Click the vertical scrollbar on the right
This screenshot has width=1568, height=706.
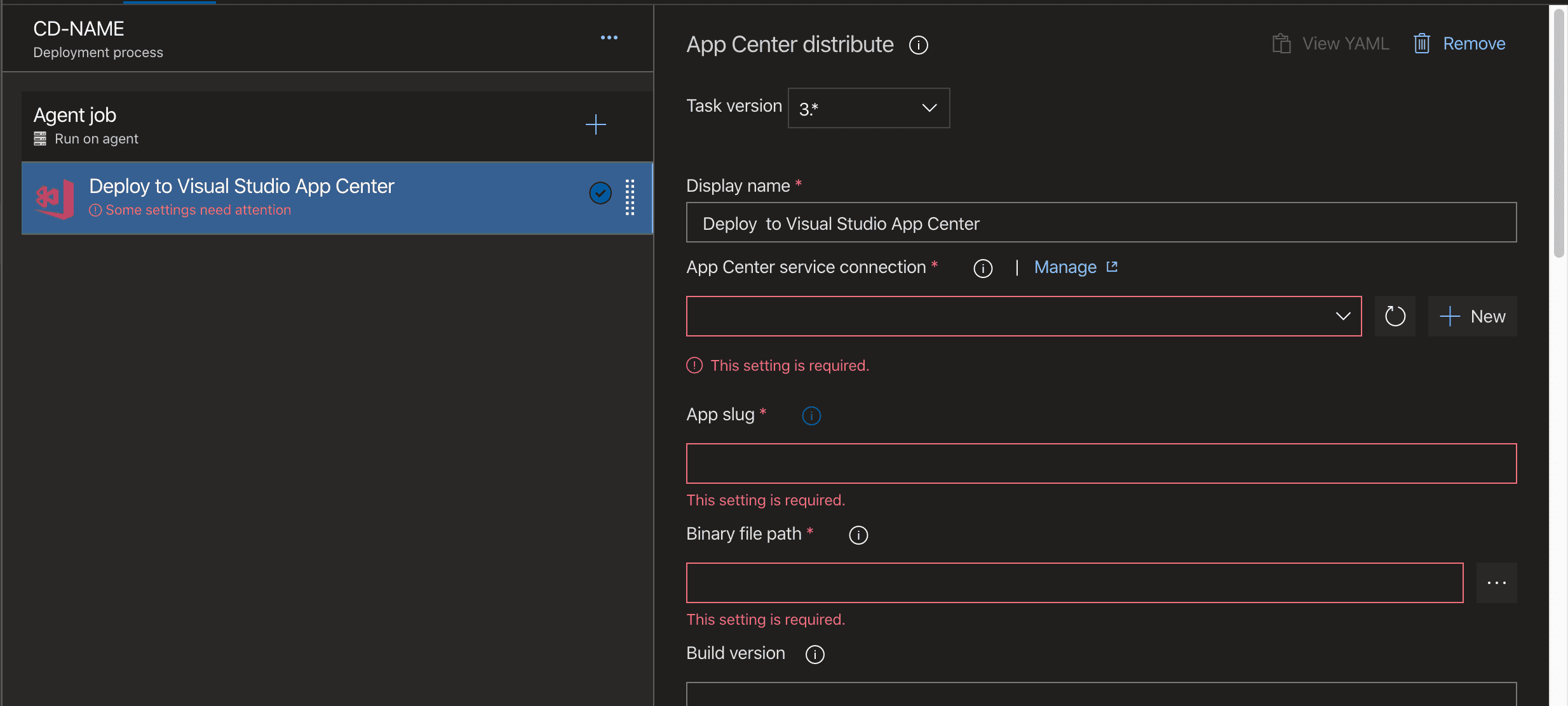pyautogui.click(x=1558, y=133)
